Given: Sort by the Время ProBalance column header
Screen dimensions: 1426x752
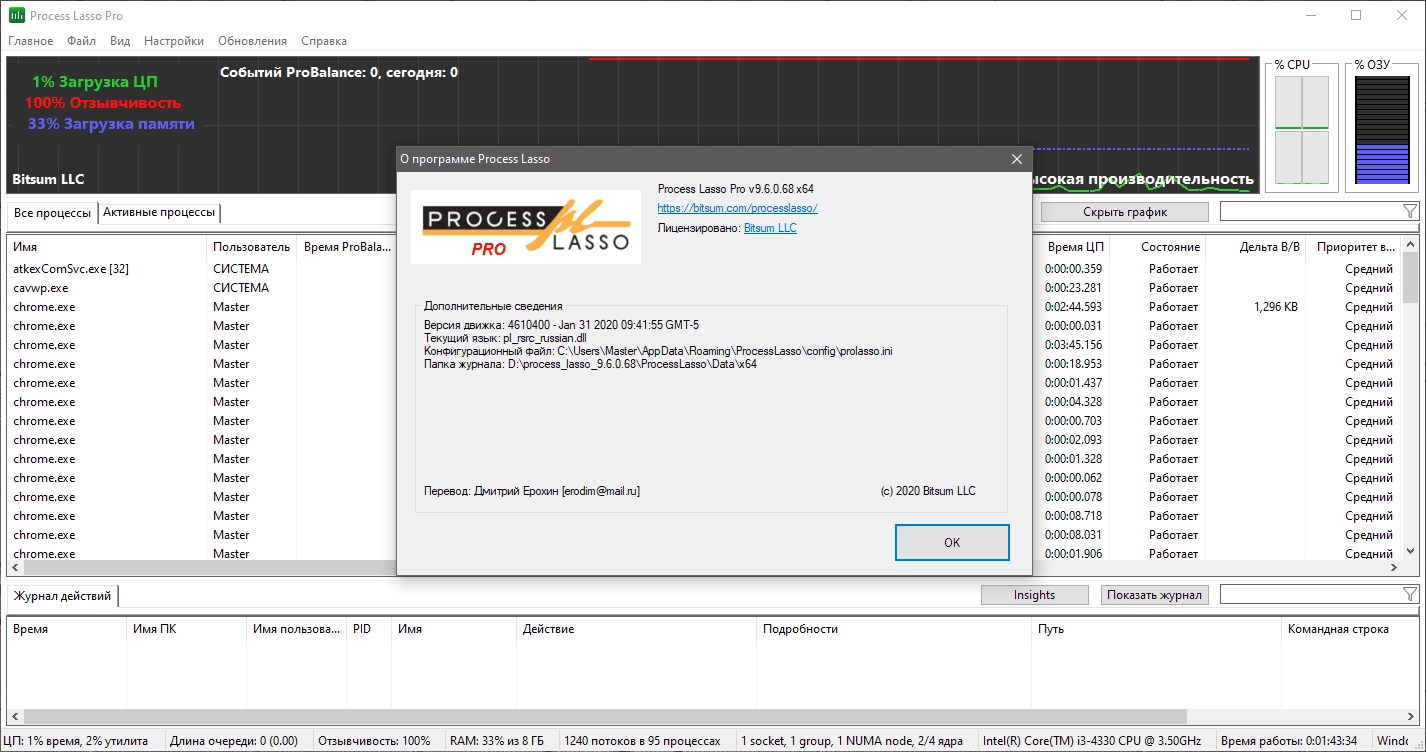Looking at the screenshot, I should [346, 247].
